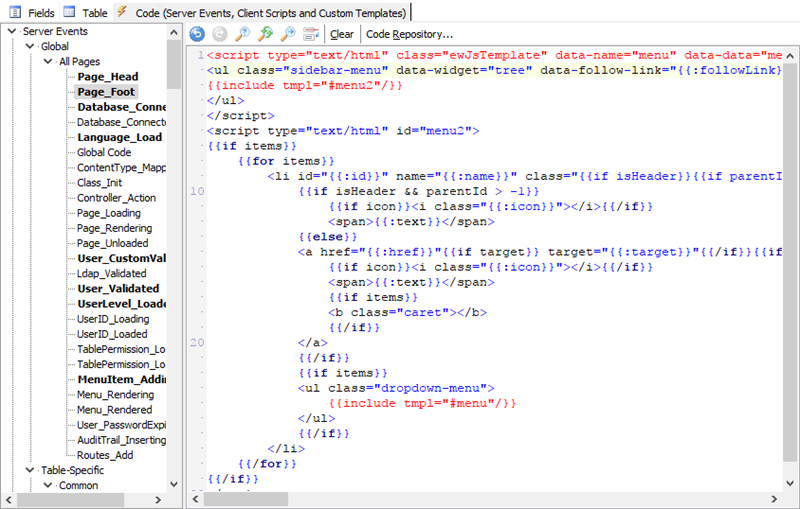Image resolution: width=800 pixels, height=509 pixels.
Task: Select Page_Foot event
Action: [x=106, y=92]
